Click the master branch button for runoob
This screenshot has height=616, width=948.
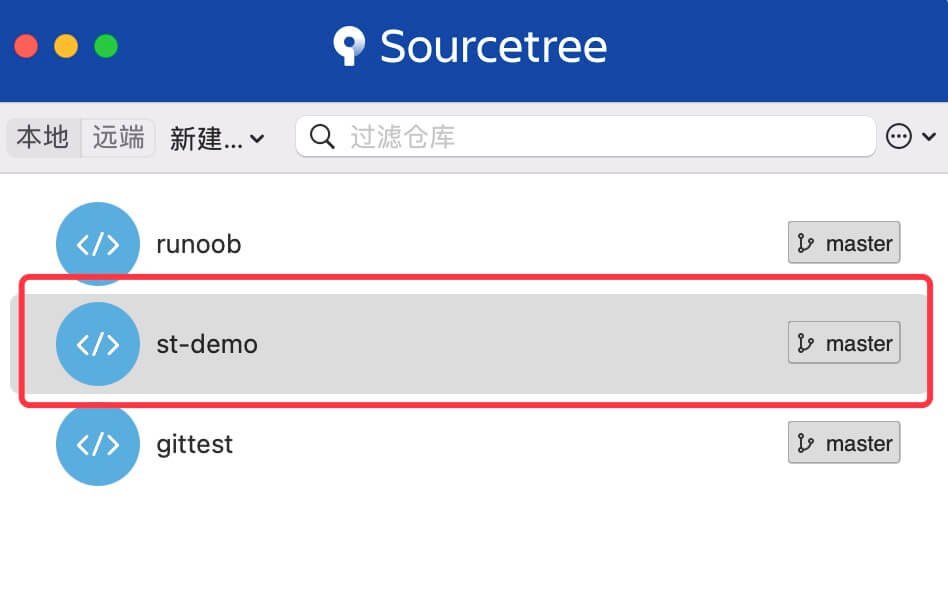coord(844,243)
